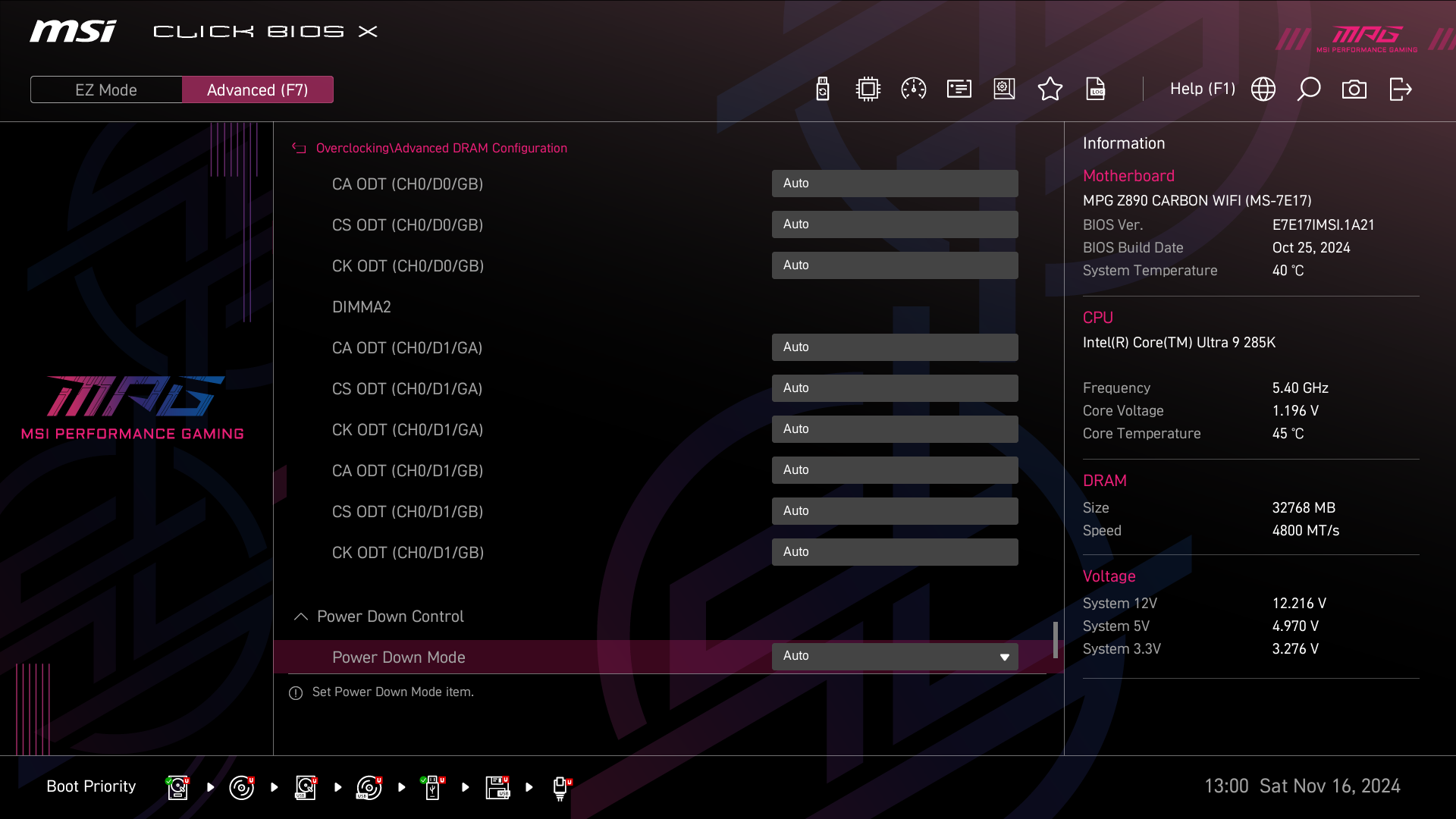
Task: Open the speedometer performance icon
Action: 913,89
